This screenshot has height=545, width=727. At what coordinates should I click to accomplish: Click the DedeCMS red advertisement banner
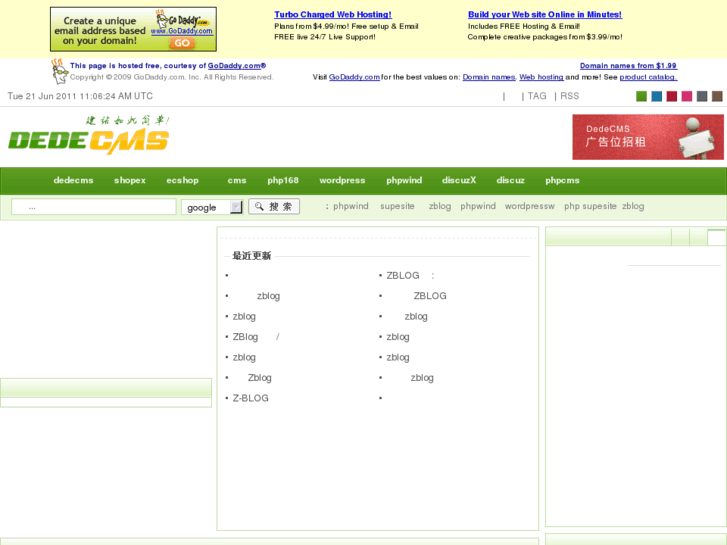648,137
